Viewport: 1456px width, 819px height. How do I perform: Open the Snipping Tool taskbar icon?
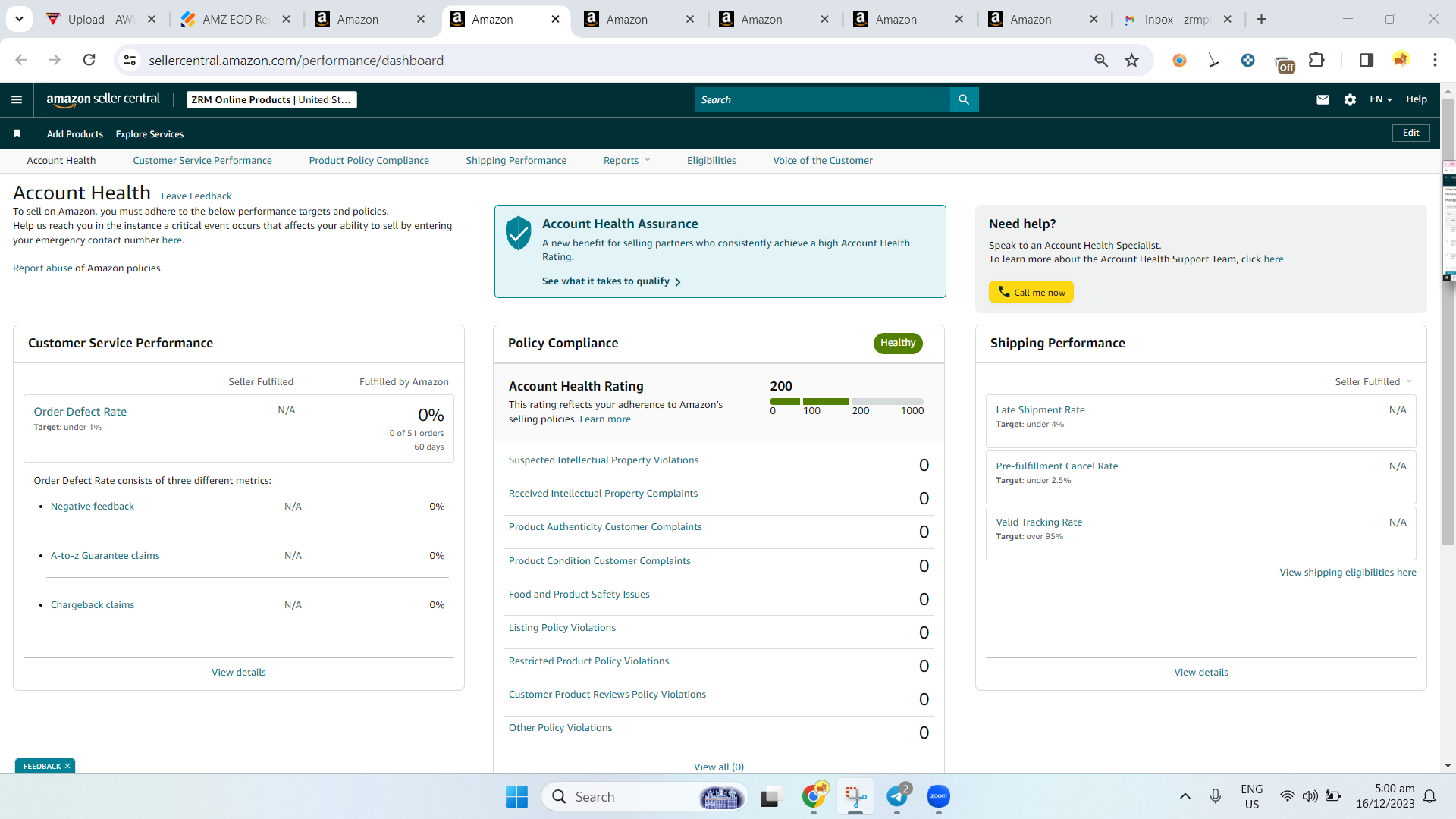855,796
